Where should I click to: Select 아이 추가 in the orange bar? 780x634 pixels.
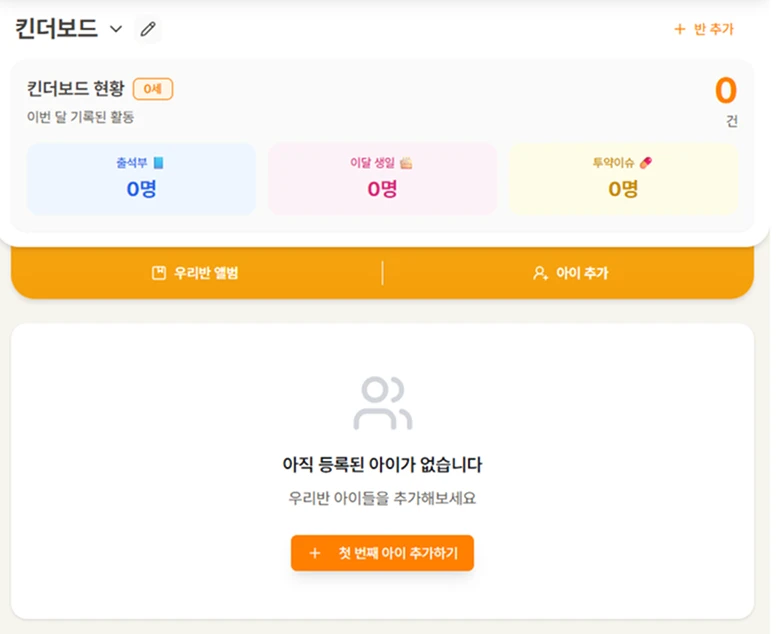coord(570,273)
